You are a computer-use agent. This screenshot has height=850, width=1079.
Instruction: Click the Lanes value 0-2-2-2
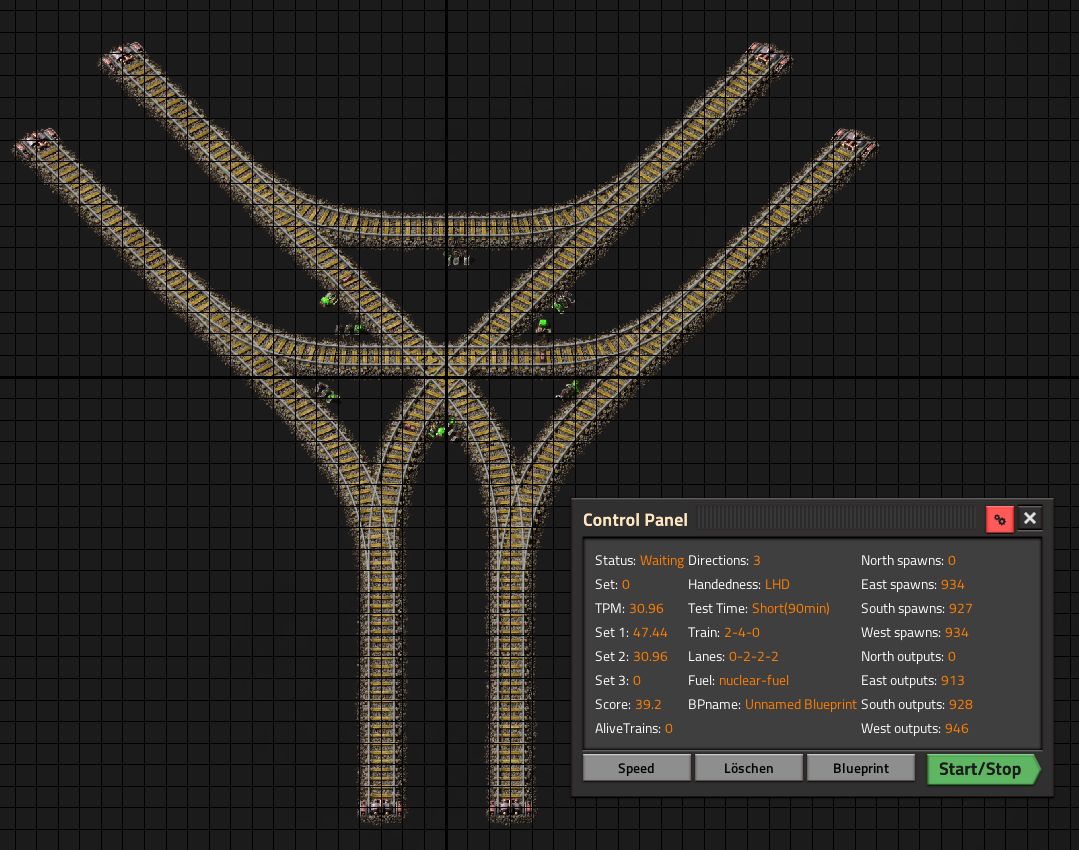tap(754, 657)
